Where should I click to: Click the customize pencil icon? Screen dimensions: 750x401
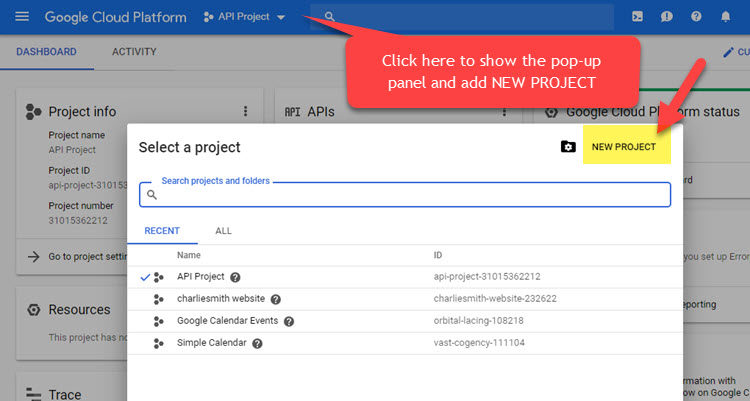(728, 52)
